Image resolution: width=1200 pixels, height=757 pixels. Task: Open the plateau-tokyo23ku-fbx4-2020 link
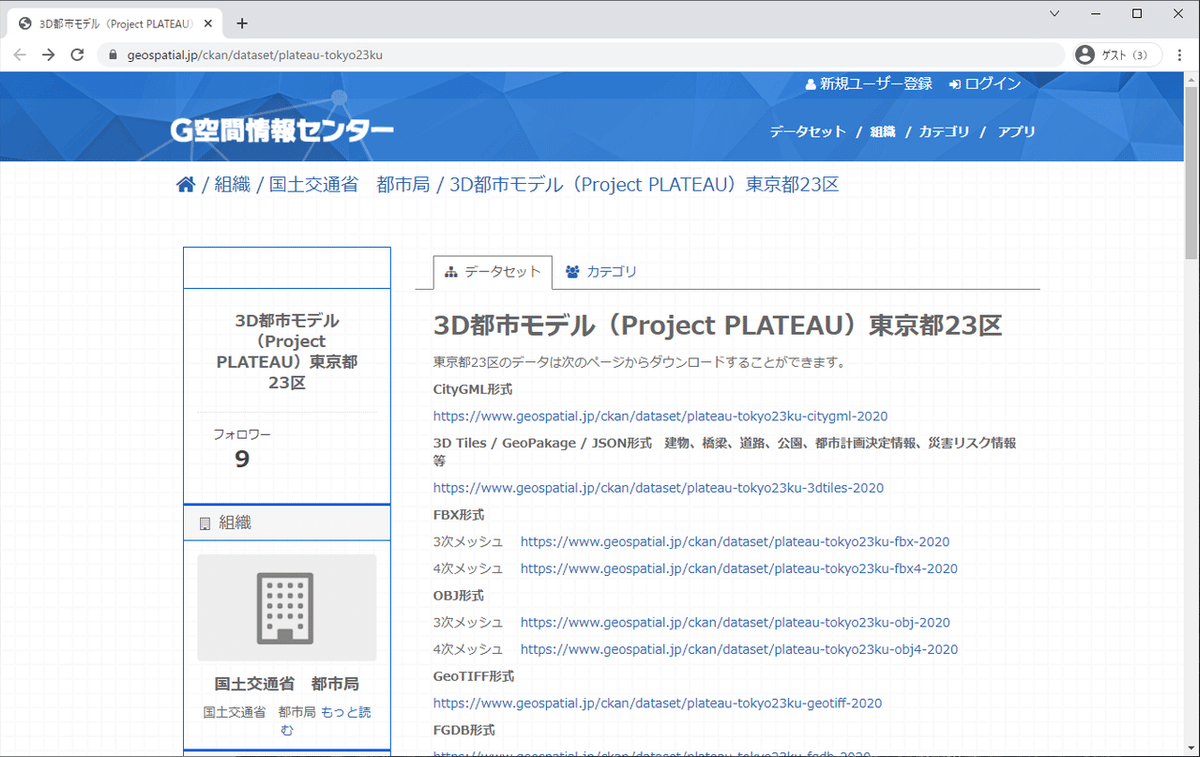point(739,569)
